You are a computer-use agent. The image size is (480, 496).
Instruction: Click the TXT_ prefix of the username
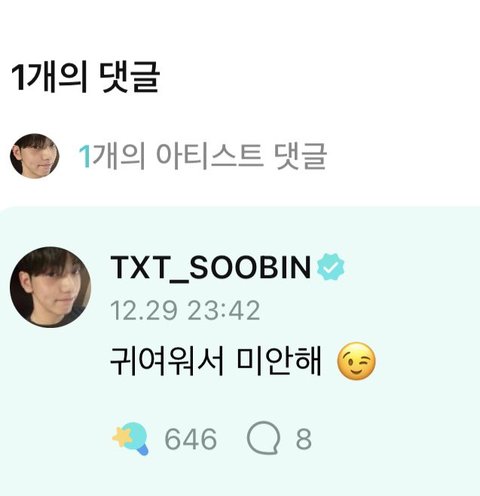click(149, 268)
